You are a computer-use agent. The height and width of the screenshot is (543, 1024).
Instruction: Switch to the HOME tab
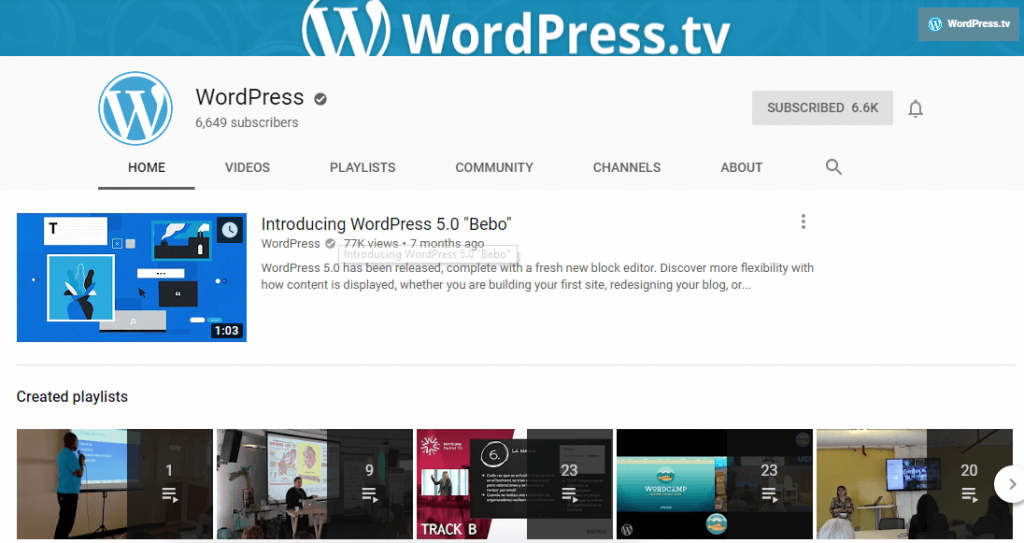(146, 168)
